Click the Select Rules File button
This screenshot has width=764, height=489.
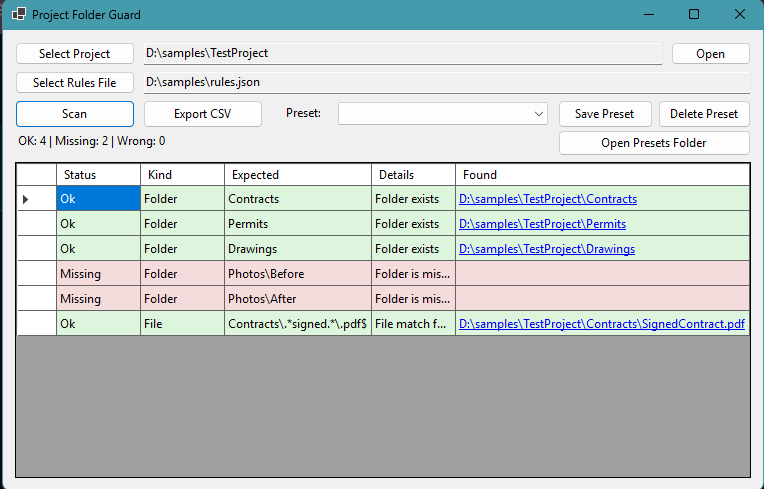pos(75,83)
